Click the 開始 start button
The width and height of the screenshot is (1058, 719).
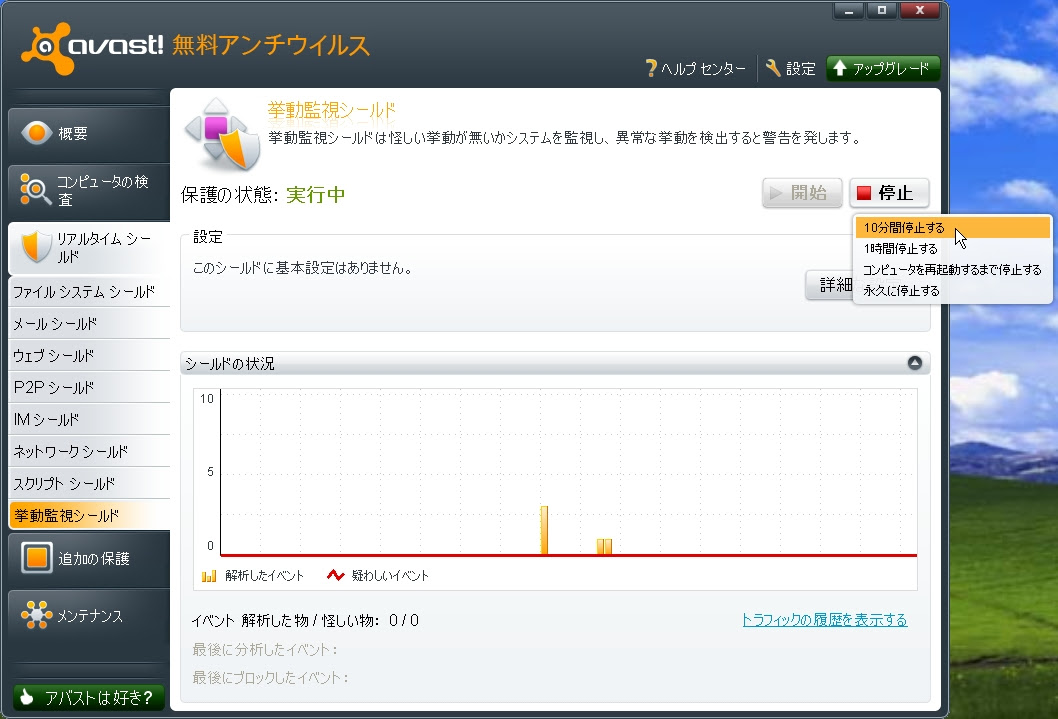(x=802, y=193)
